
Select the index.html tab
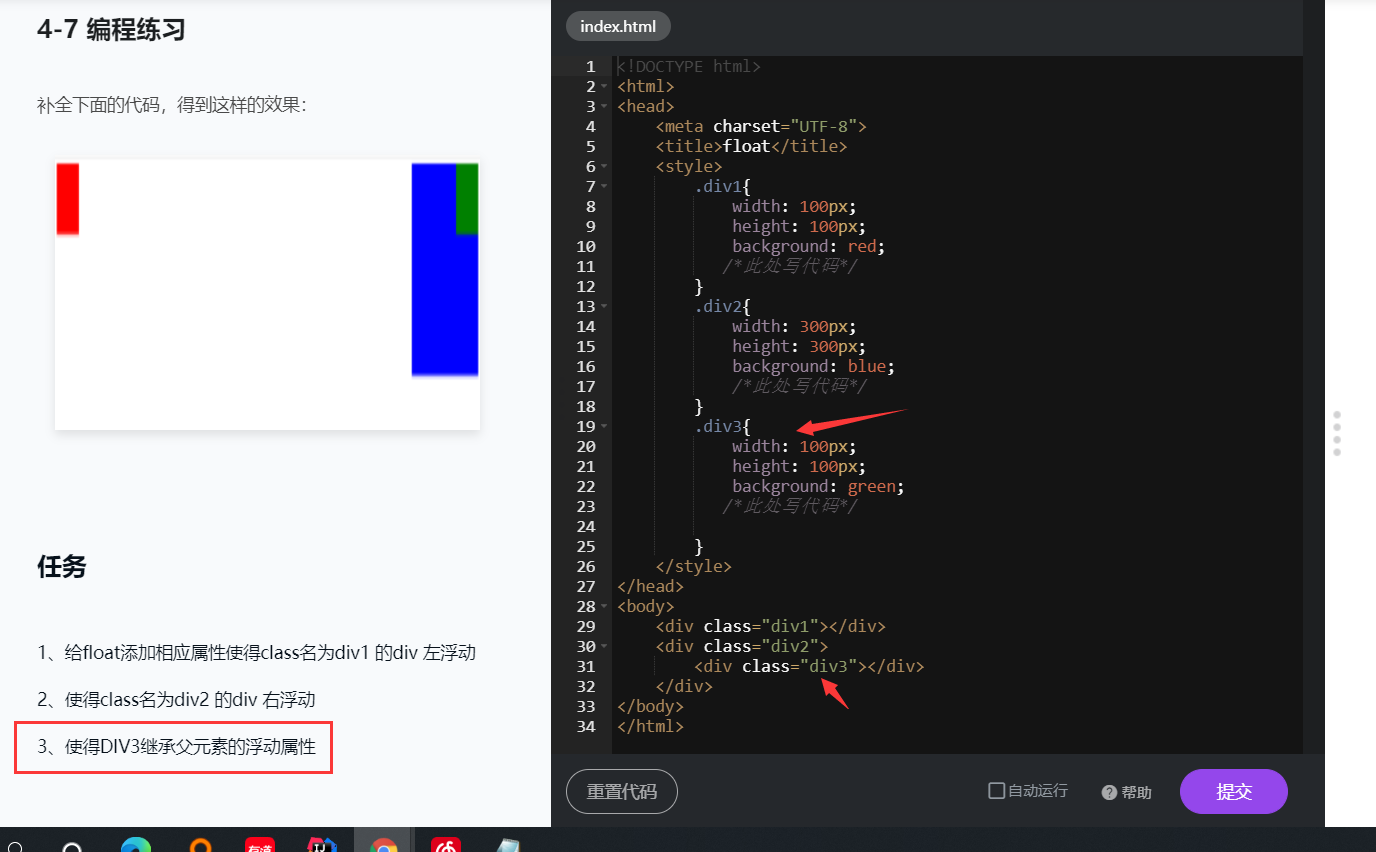[618, 26]
